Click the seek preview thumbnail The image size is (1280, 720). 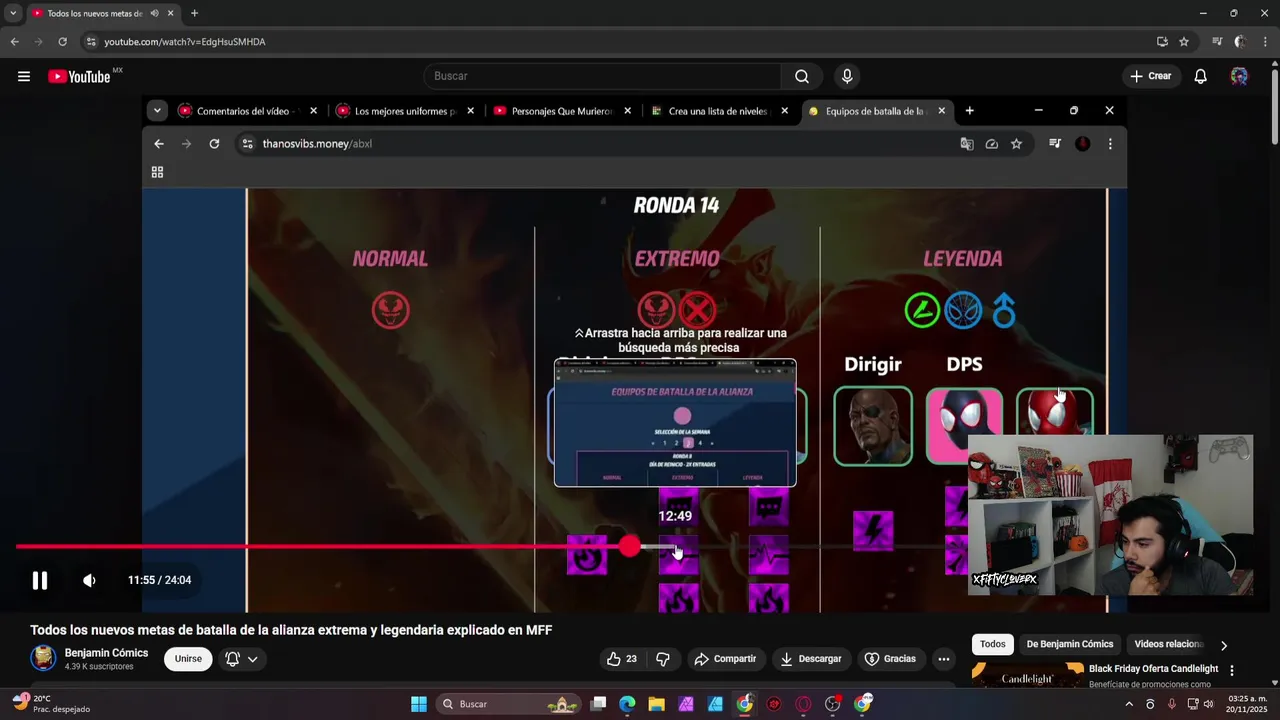click(x=675, y=423)
